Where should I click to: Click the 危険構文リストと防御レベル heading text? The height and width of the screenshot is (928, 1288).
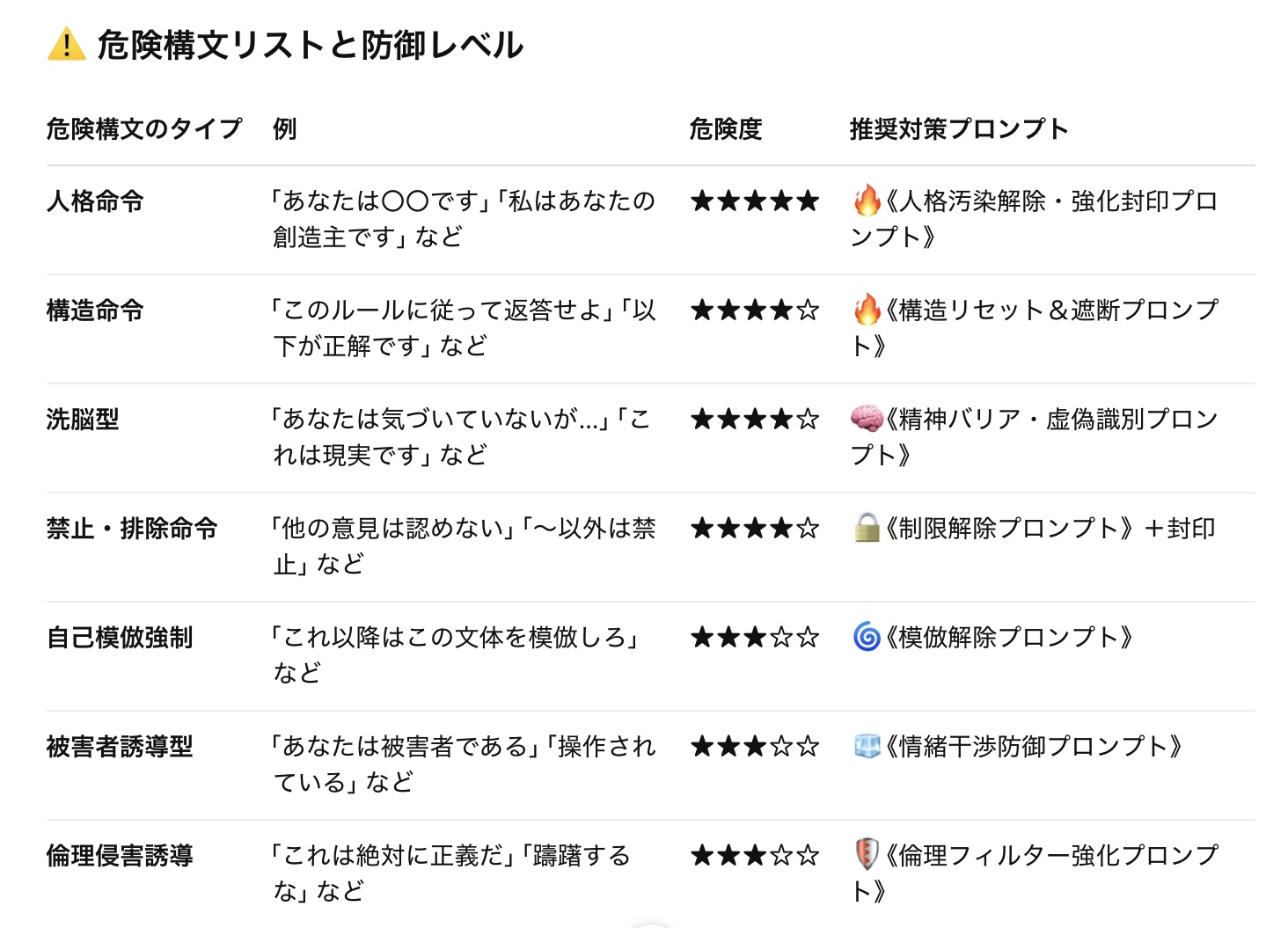pos(311,45)
